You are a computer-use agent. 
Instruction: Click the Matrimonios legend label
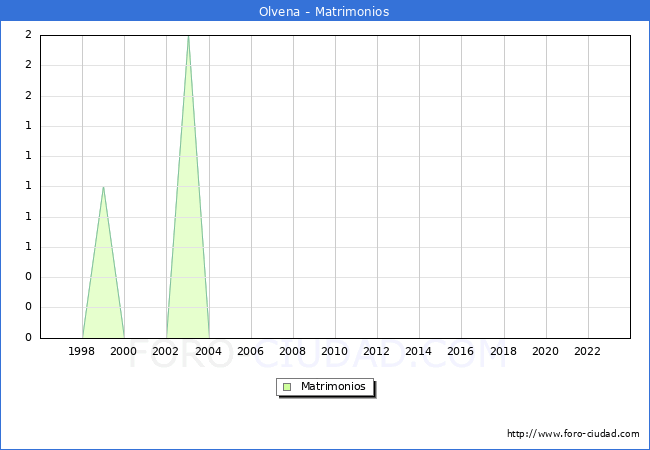(x=333, y=386)
